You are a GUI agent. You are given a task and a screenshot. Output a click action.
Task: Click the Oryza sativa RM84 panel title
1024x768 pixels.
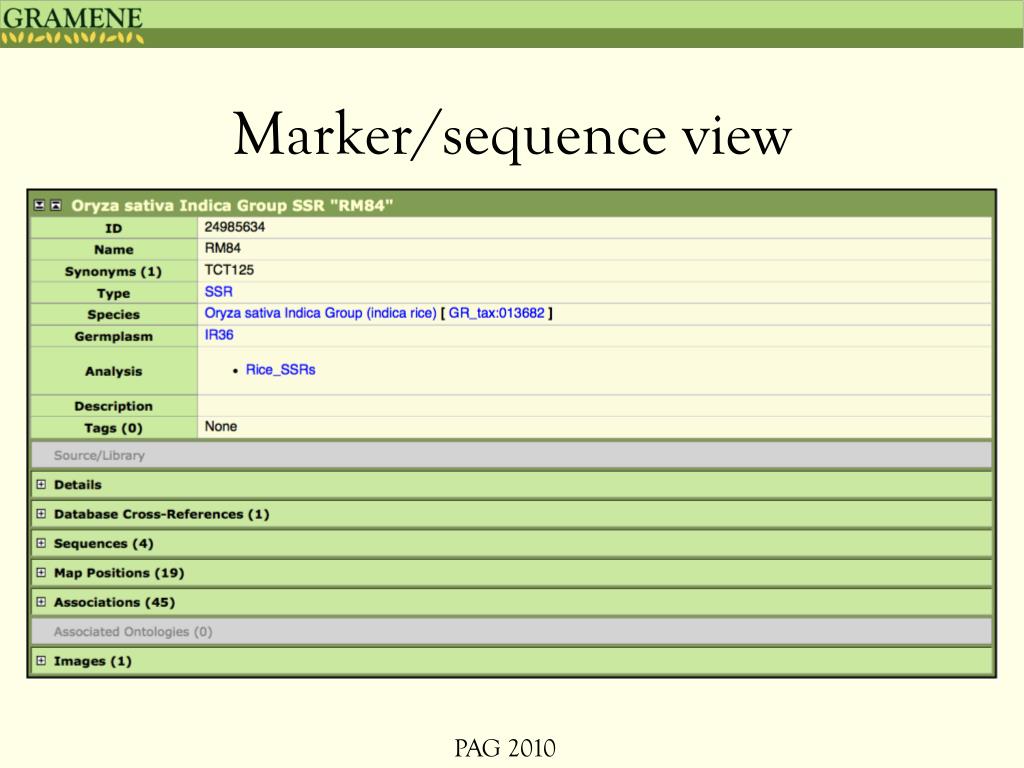click(232, 205)
